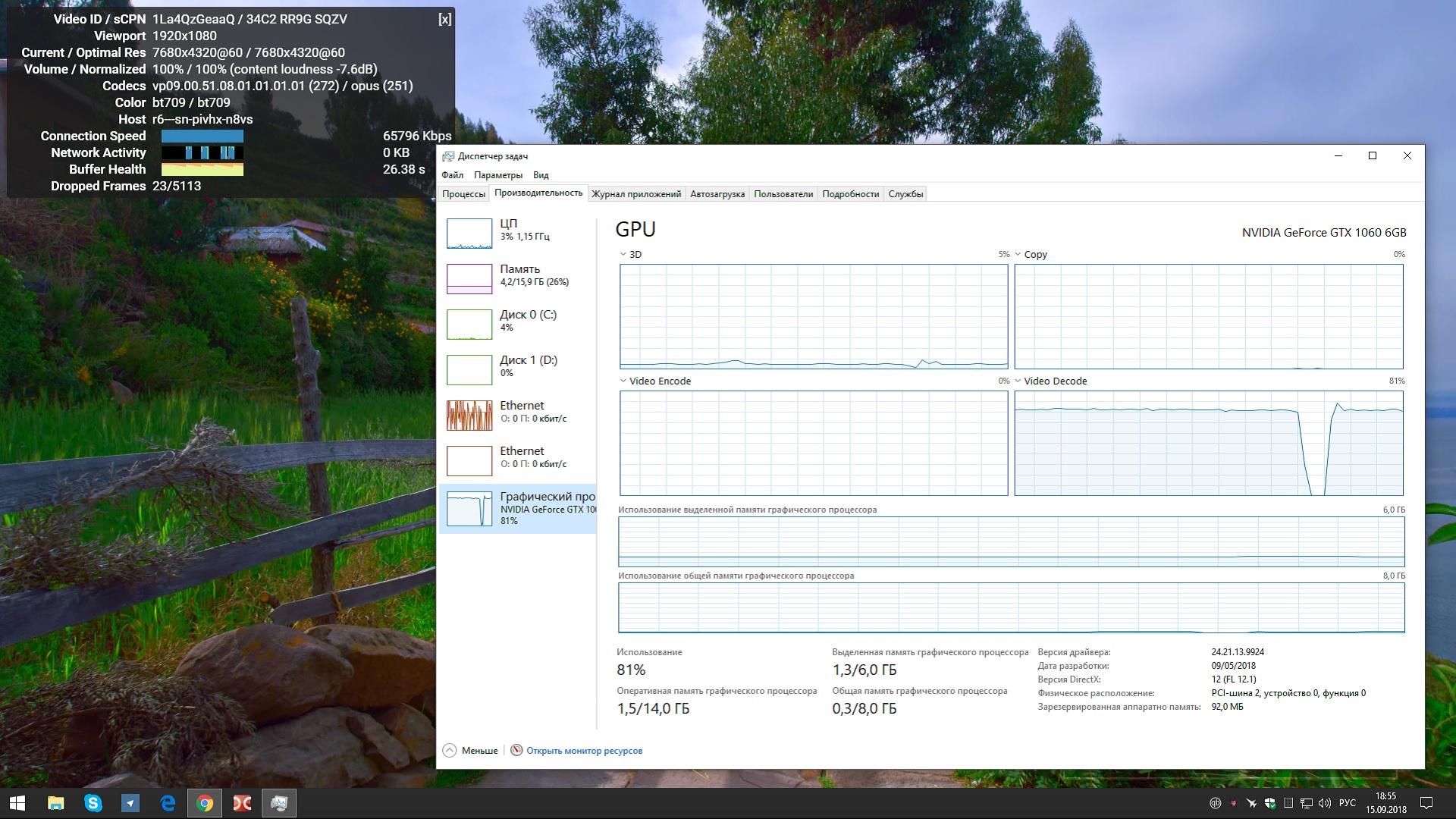Image resolution: width=1456 pixels, height=819 pixels.
Task: Open Google Chrome from the taskbar
Action: point(205,803)
